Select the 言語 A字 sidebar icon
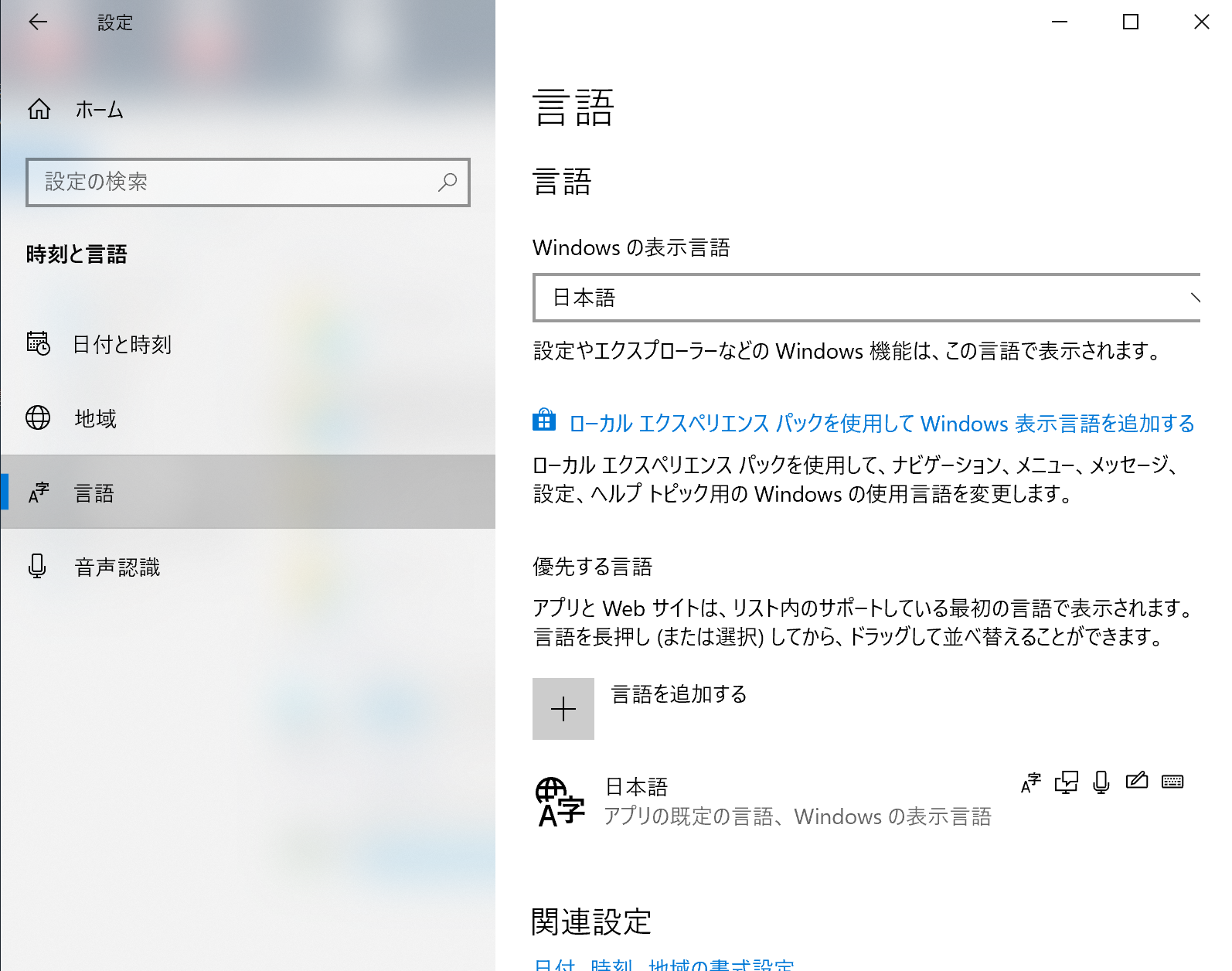The width and height of the screenshot is (1232, 971). click(39, 492)
